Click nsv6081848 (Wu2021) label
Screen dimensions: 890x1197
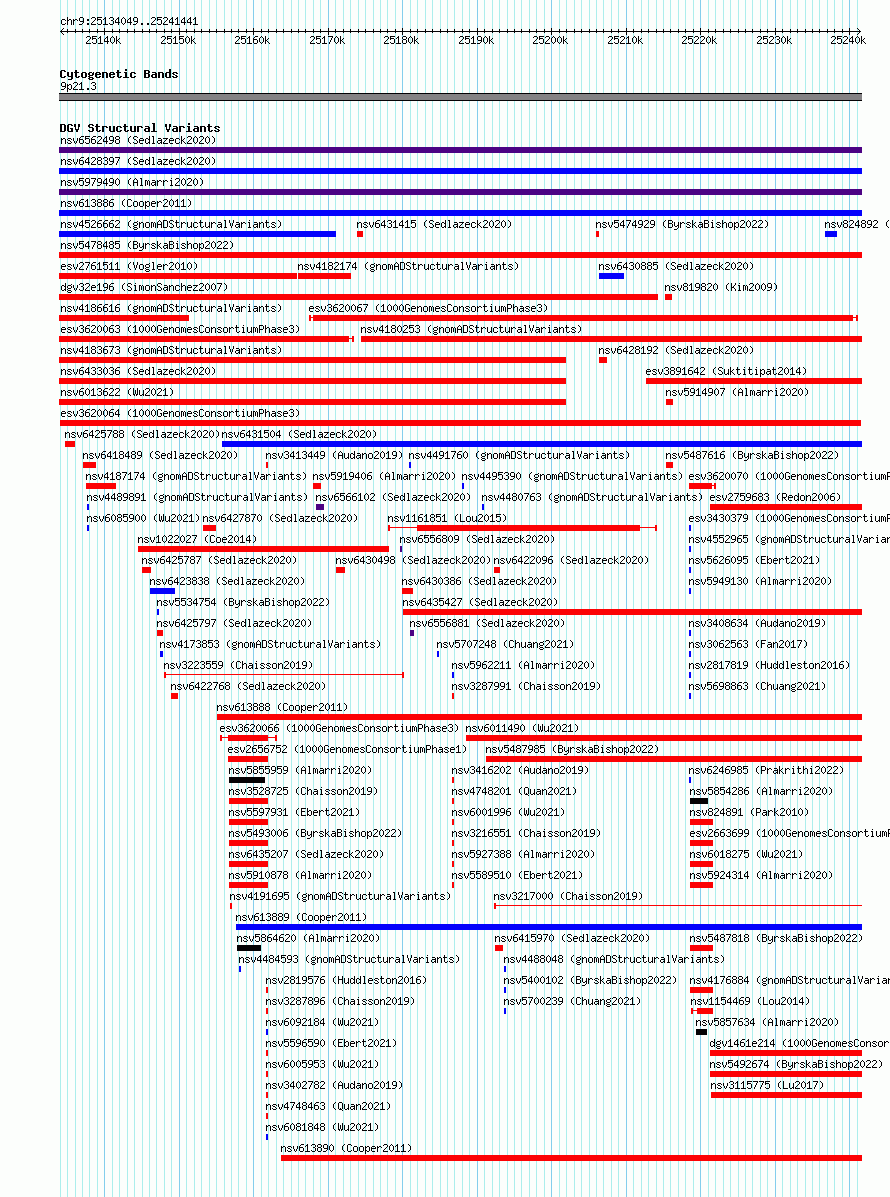(322, 1128)
